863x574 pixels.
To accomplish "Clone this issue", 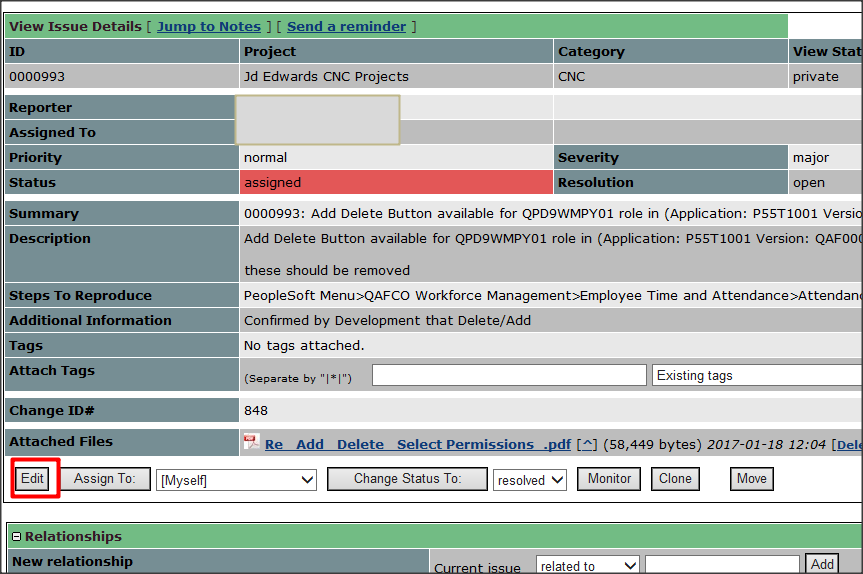I will pos(675,479).
